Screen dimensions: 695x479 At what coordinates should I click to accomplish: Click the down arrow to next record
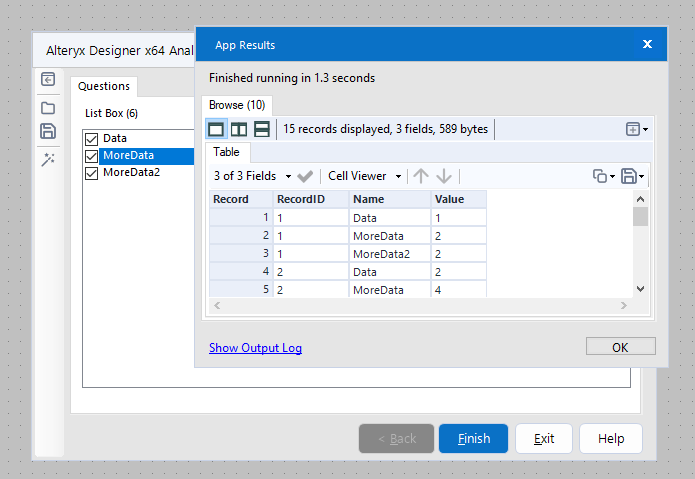coord(444,176)
